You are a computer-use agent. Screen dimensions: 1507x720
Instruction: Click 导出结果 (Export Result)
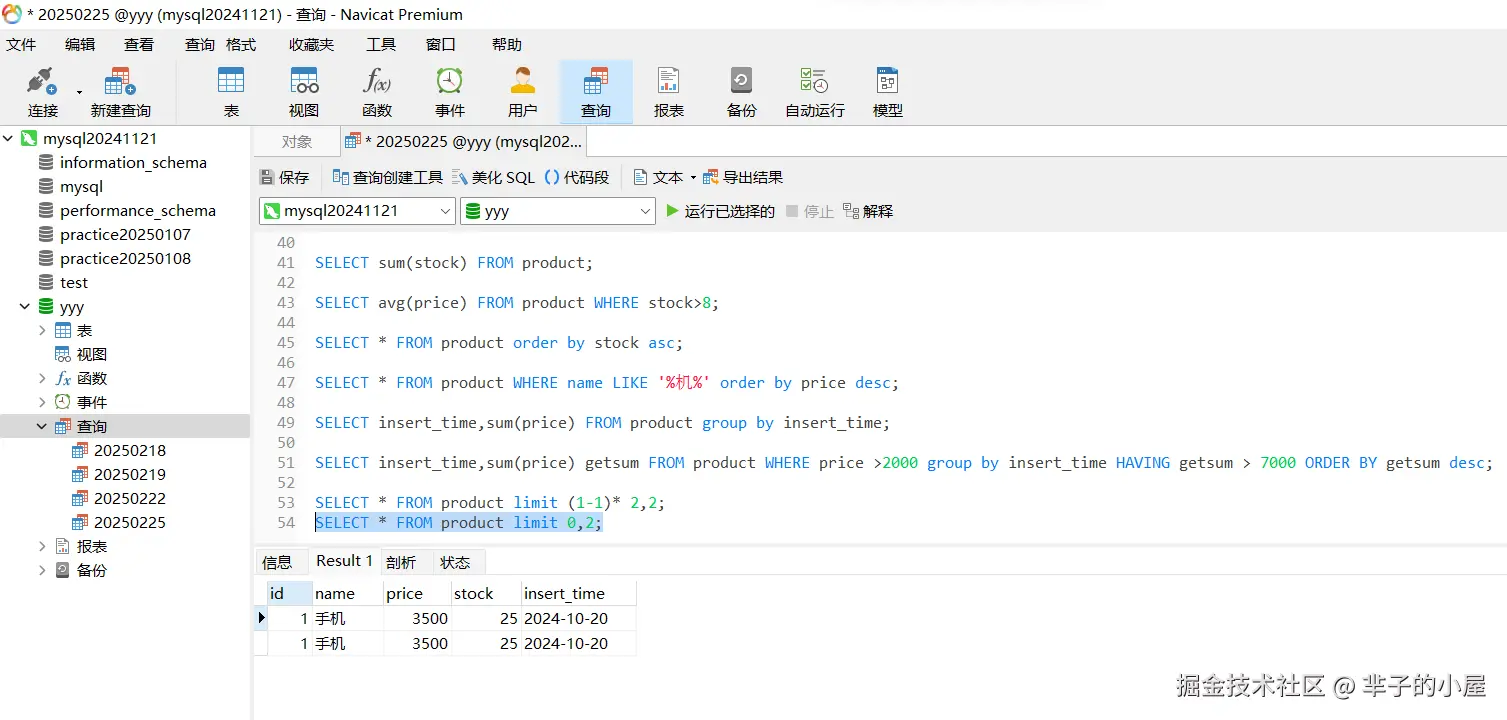(x=743, y=177)
